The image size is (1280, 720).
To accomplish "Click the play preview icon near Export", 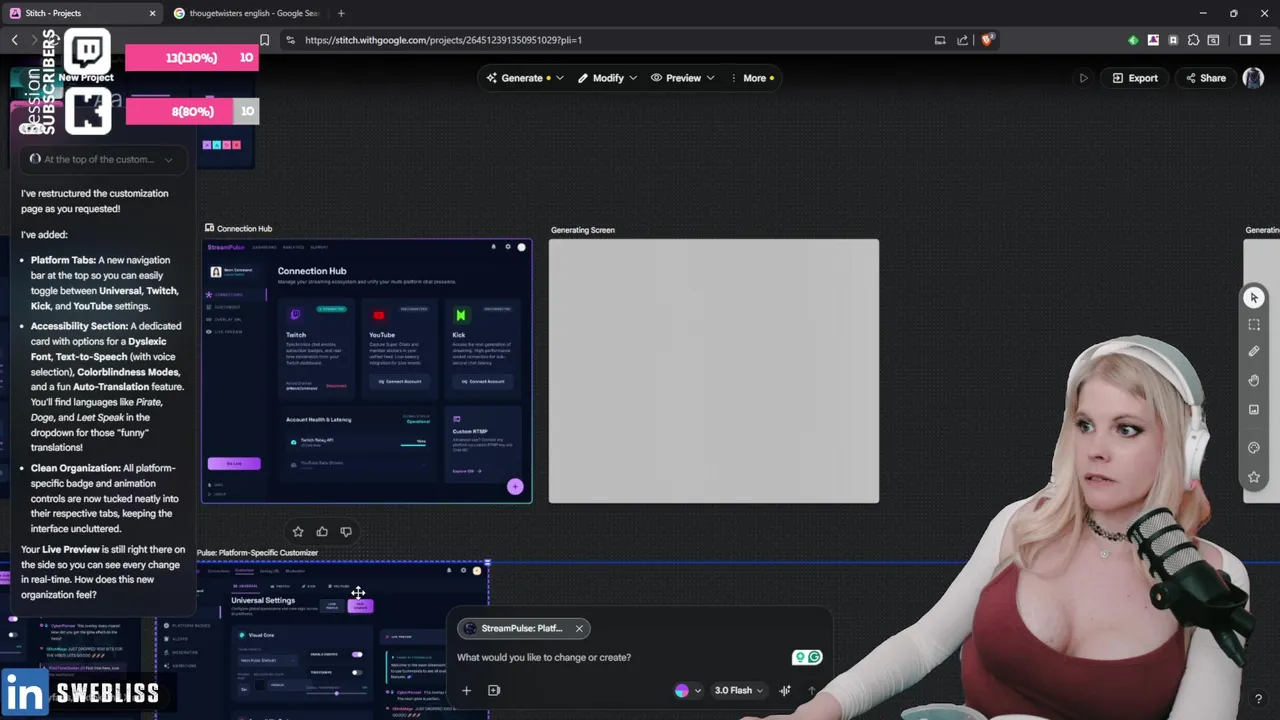I will click(x=1083, y=78).
